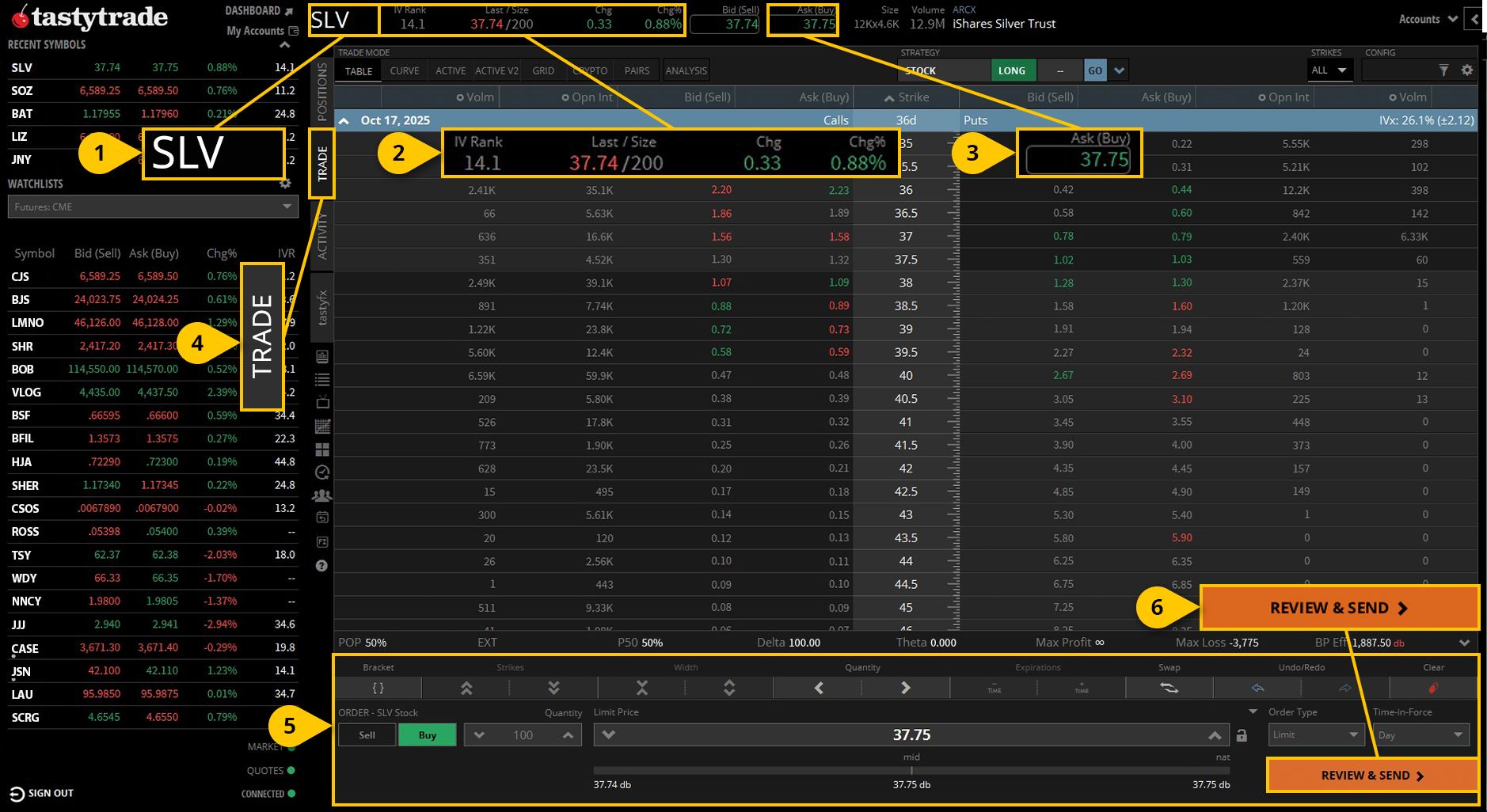Click the help question mark icon
Screen dimensions: 1487x812
[321, 565]
